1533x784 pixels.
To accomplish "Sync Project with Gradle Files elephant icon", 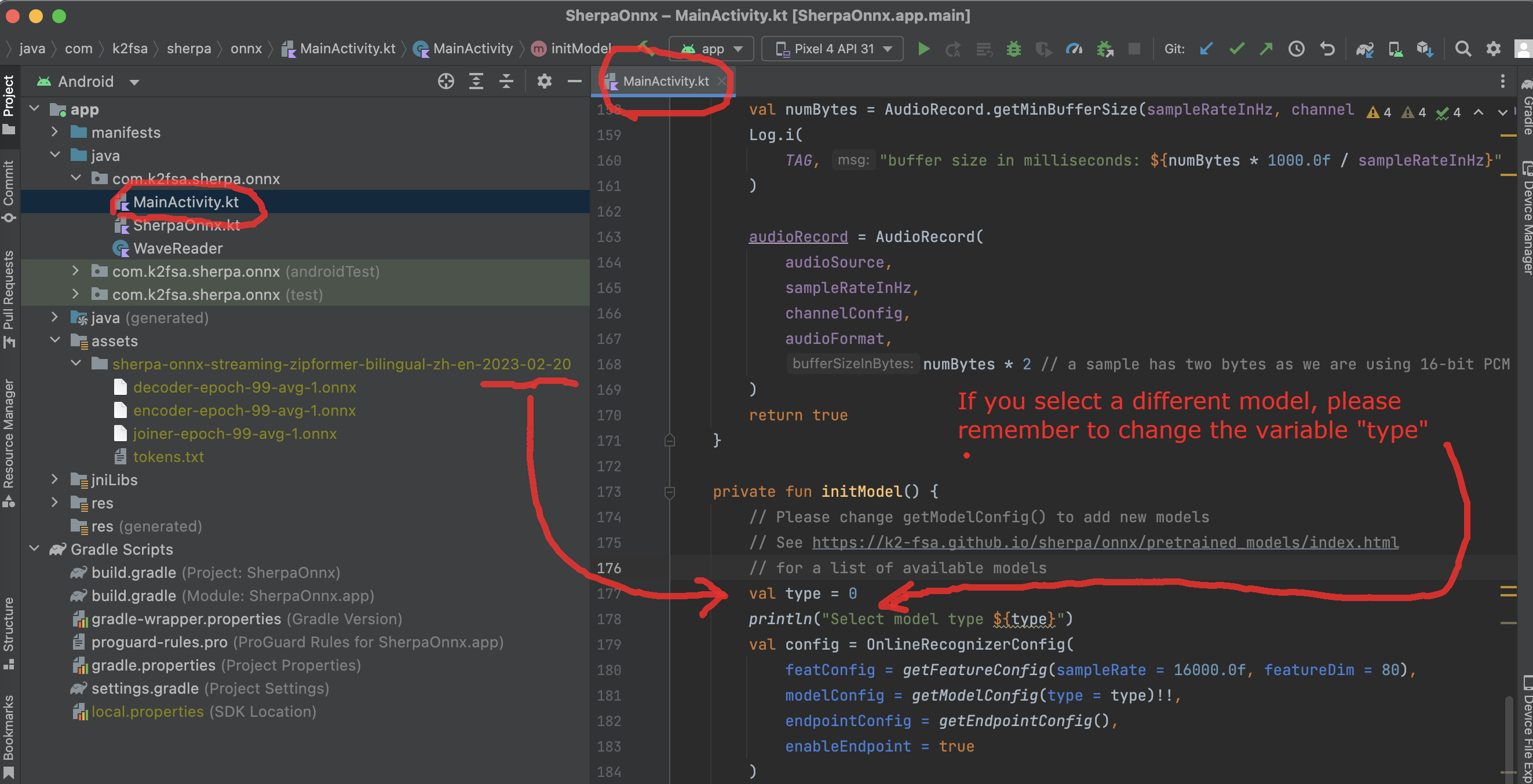I will (1364, 49).
